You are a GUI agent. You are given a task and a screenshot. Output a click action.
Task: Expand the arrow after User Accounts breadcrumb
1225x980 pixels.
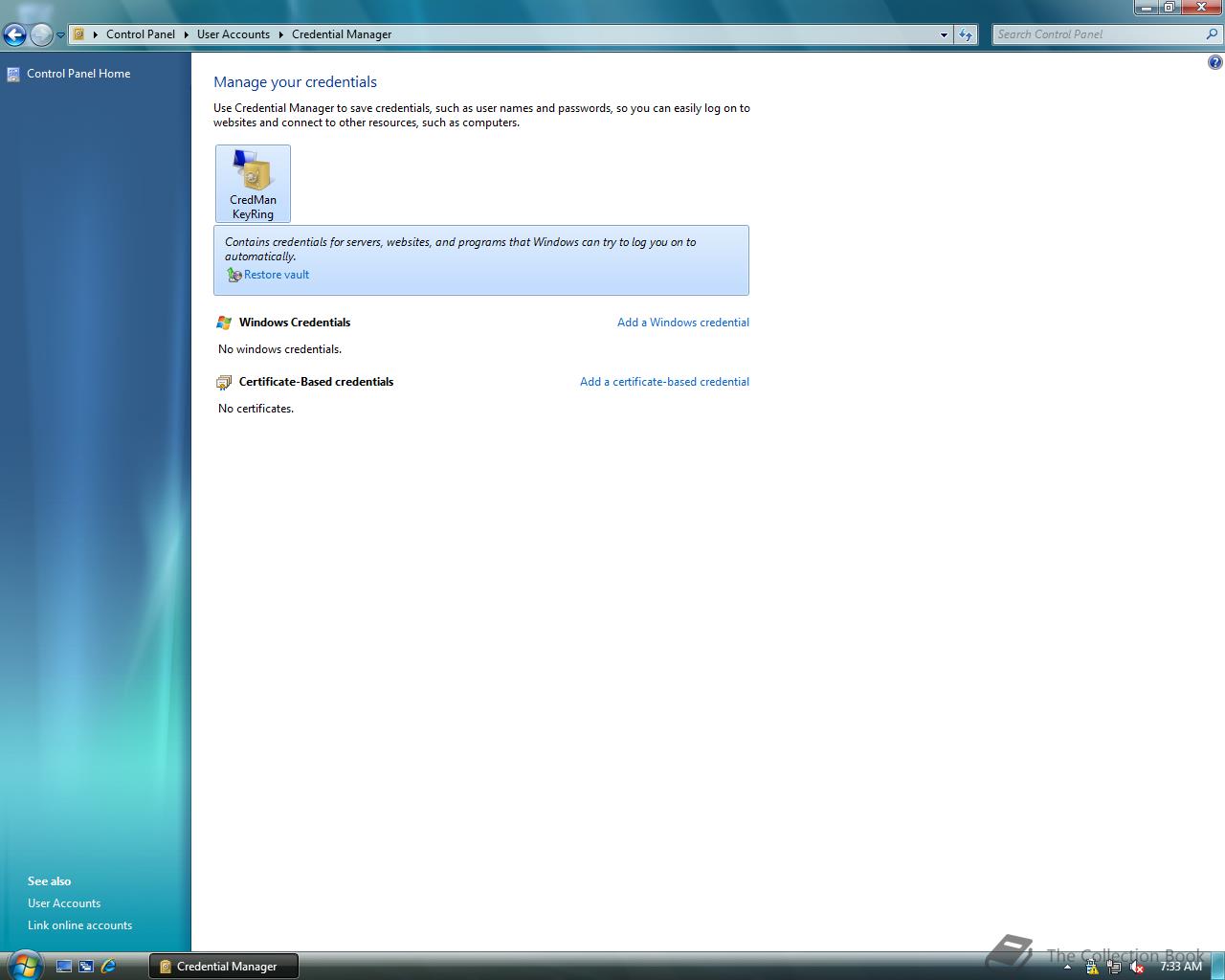[281, 34]
